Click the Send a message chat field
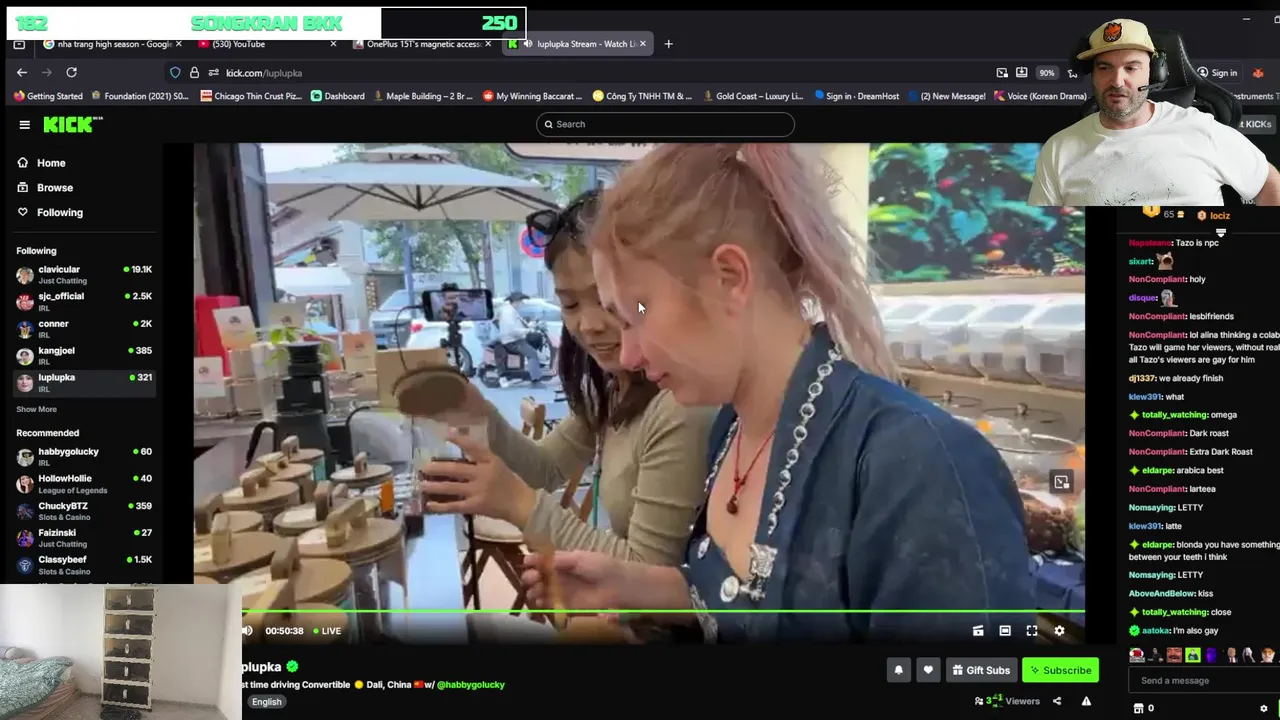Screen dimensions: 1280x720 (x=1204, y=681)
